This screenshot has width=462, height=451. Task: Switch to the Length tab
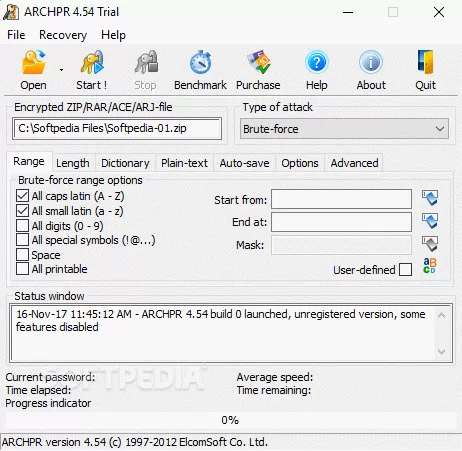(x=73, y=163)
